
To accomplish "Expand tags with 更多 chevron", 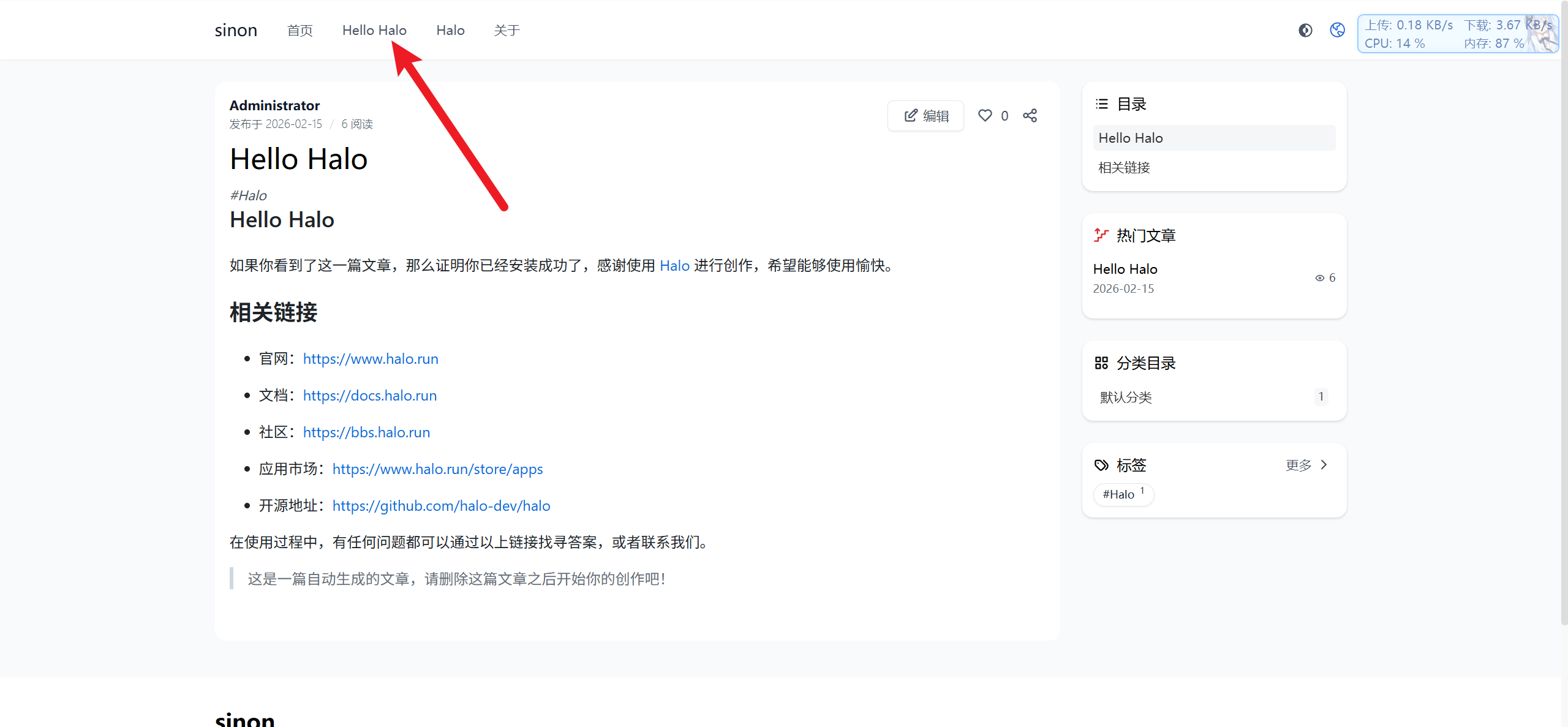I will point(1324,465).
